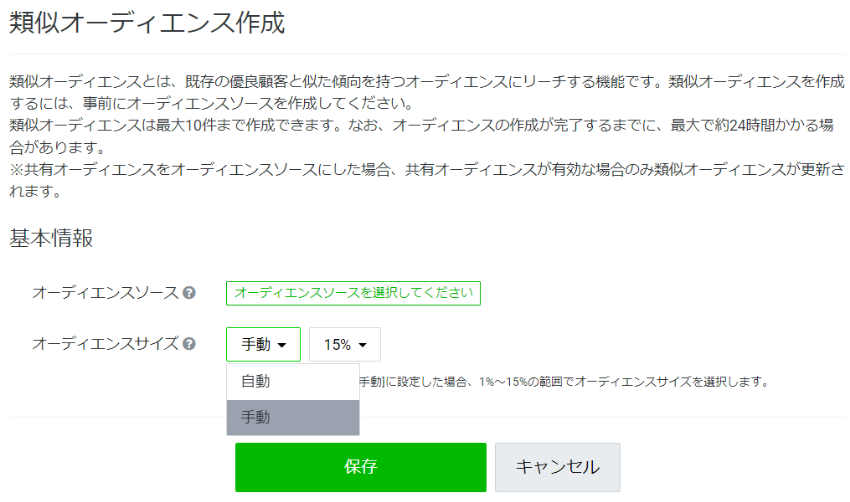The width and height of the screenshot is (850, 502).
Task: Cancel creation via the キャンセル button
Action: [x=557, y=467]
